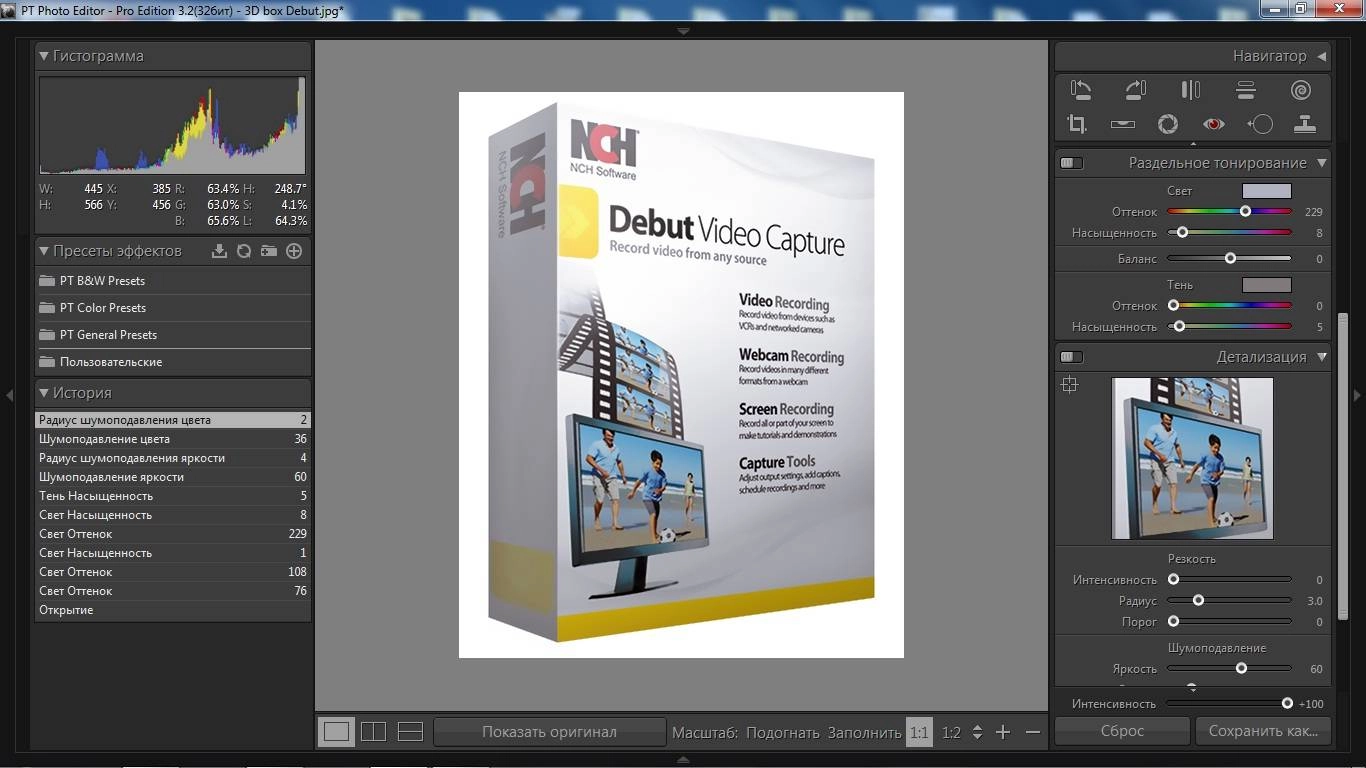Toggle the Детализация panel switch

[x=1071, y=357]
